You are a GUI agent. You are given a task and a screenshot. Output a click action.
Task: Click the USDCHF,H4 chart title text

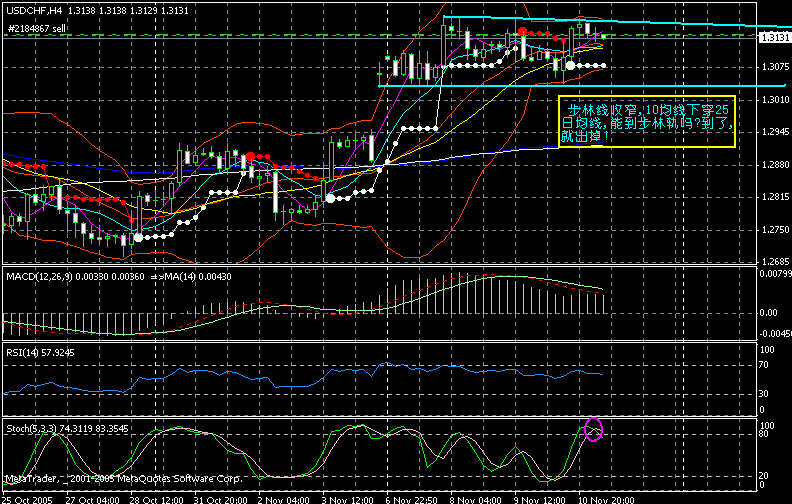(29, 9)
